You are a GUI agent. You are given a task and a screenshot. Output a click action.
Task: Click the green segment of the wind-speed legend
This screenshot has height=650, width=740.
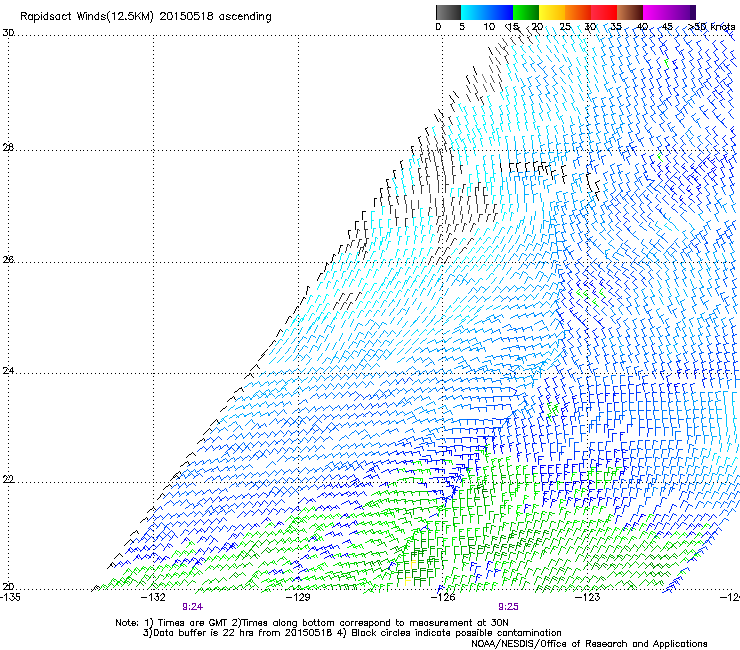(526, 12)
